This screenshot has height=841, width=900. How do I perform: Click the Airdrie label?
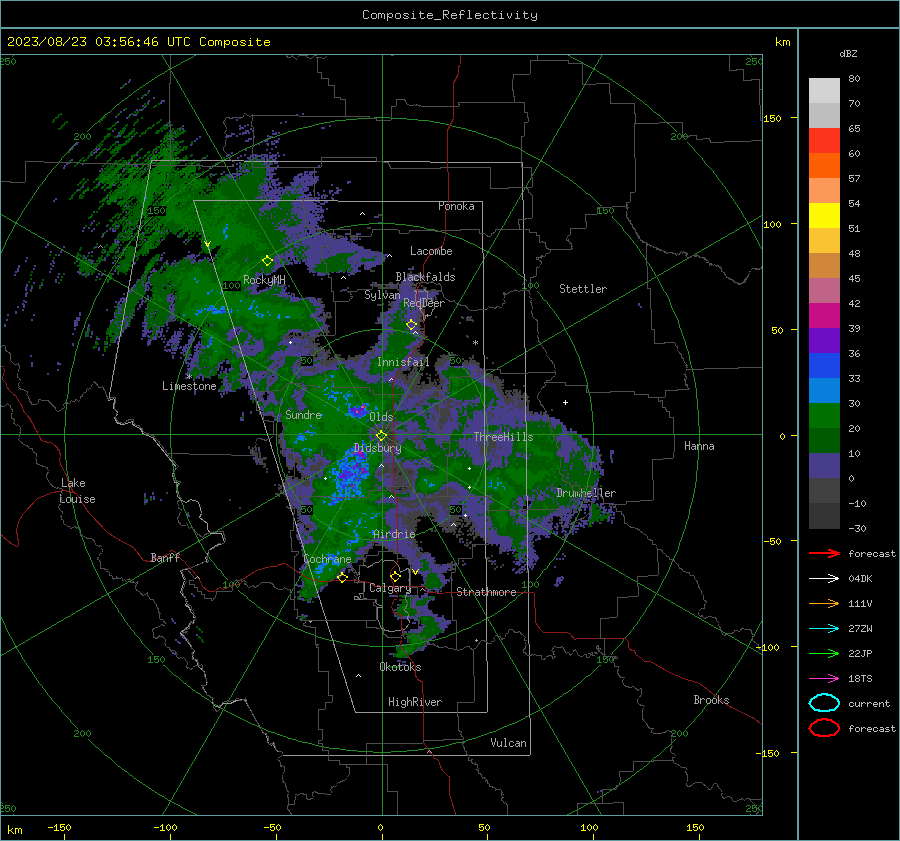394,534
